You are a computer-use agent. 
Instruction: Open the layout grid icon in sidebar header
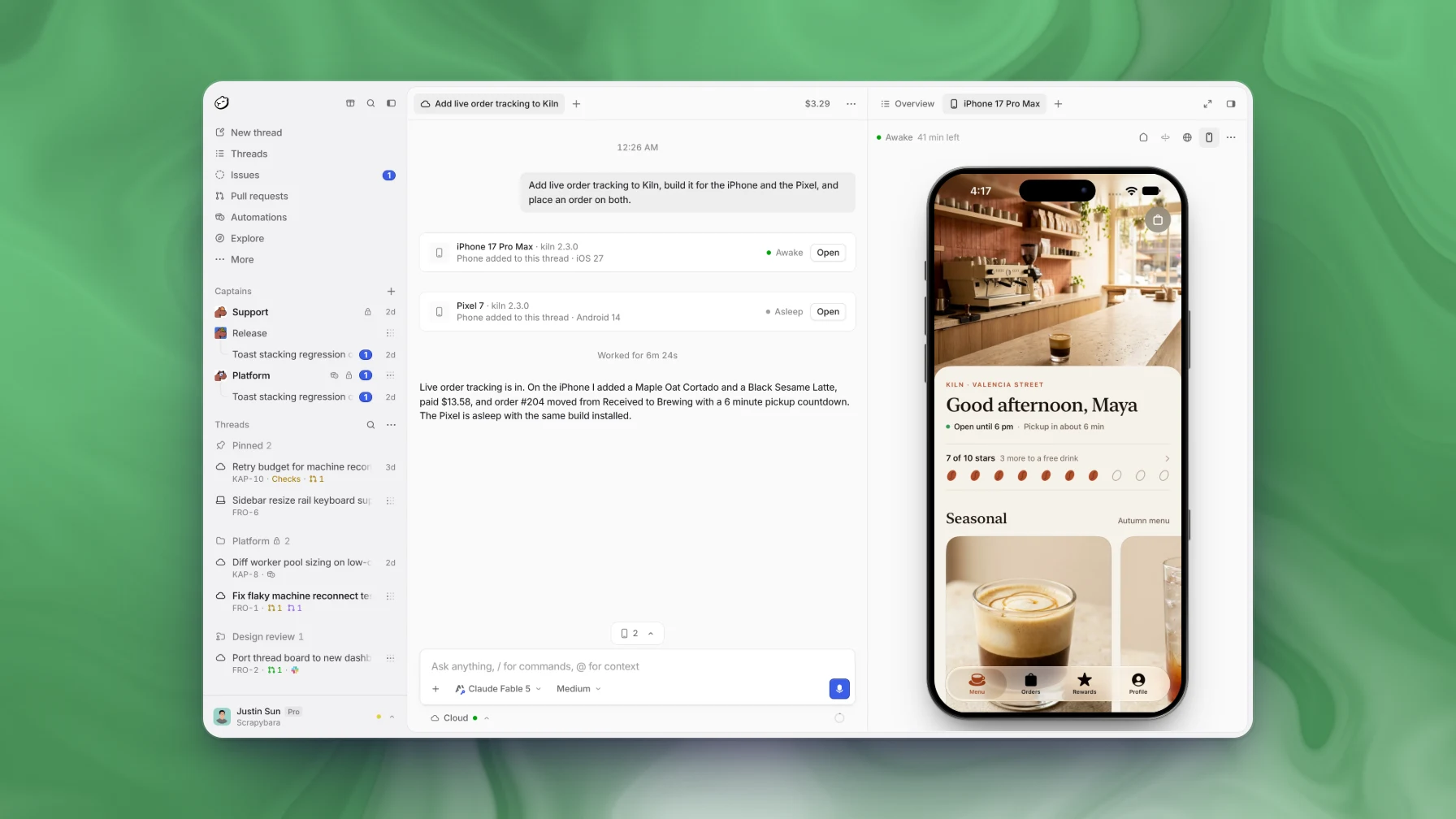(350, 103)
